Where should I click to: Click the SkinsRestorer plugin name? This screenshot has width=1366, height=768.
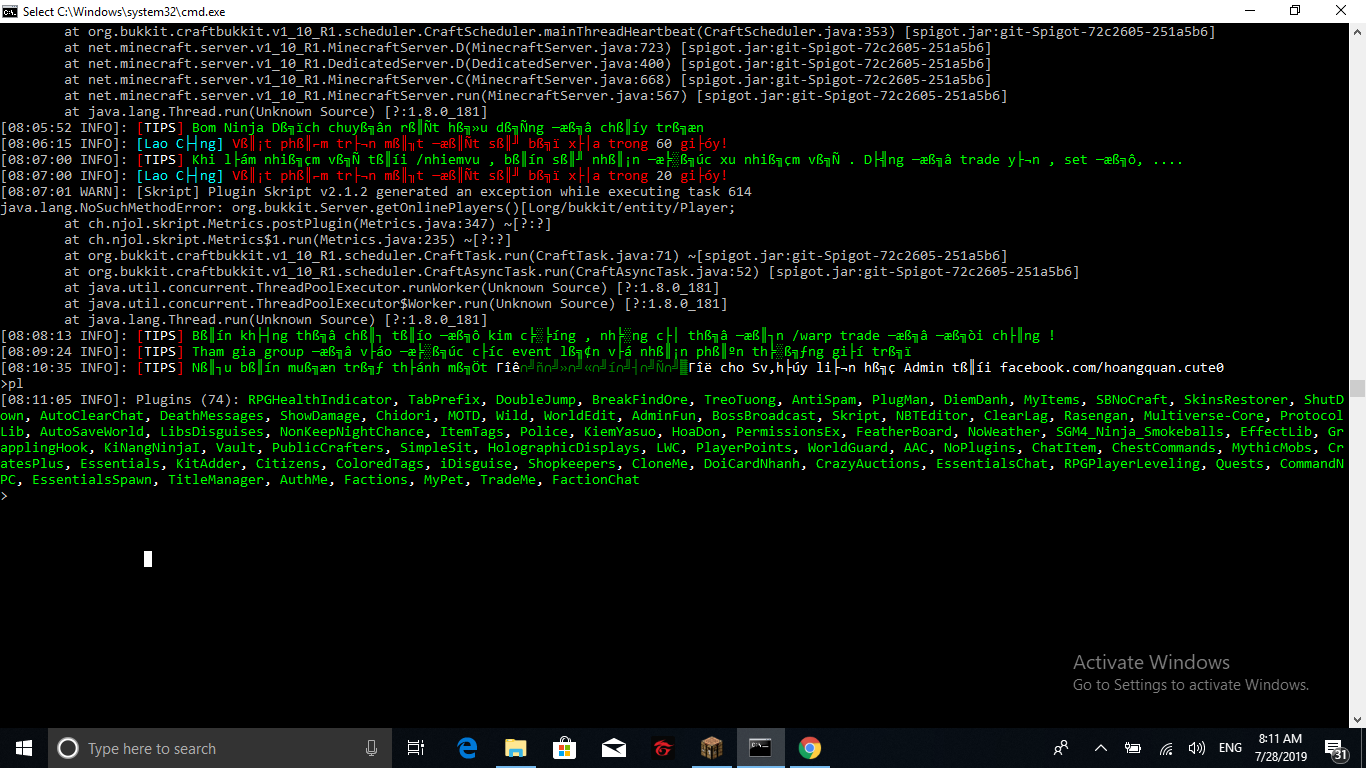point(1236,400)
